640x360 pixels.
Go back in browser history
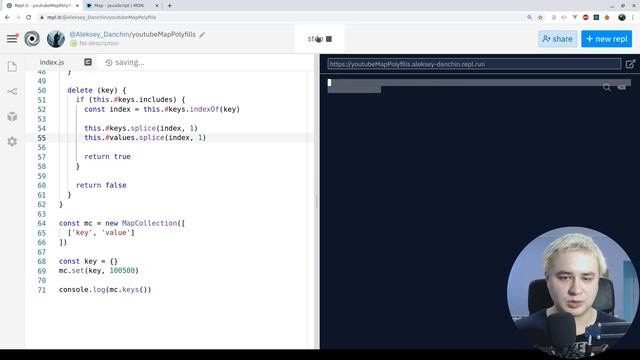(7, 17)
